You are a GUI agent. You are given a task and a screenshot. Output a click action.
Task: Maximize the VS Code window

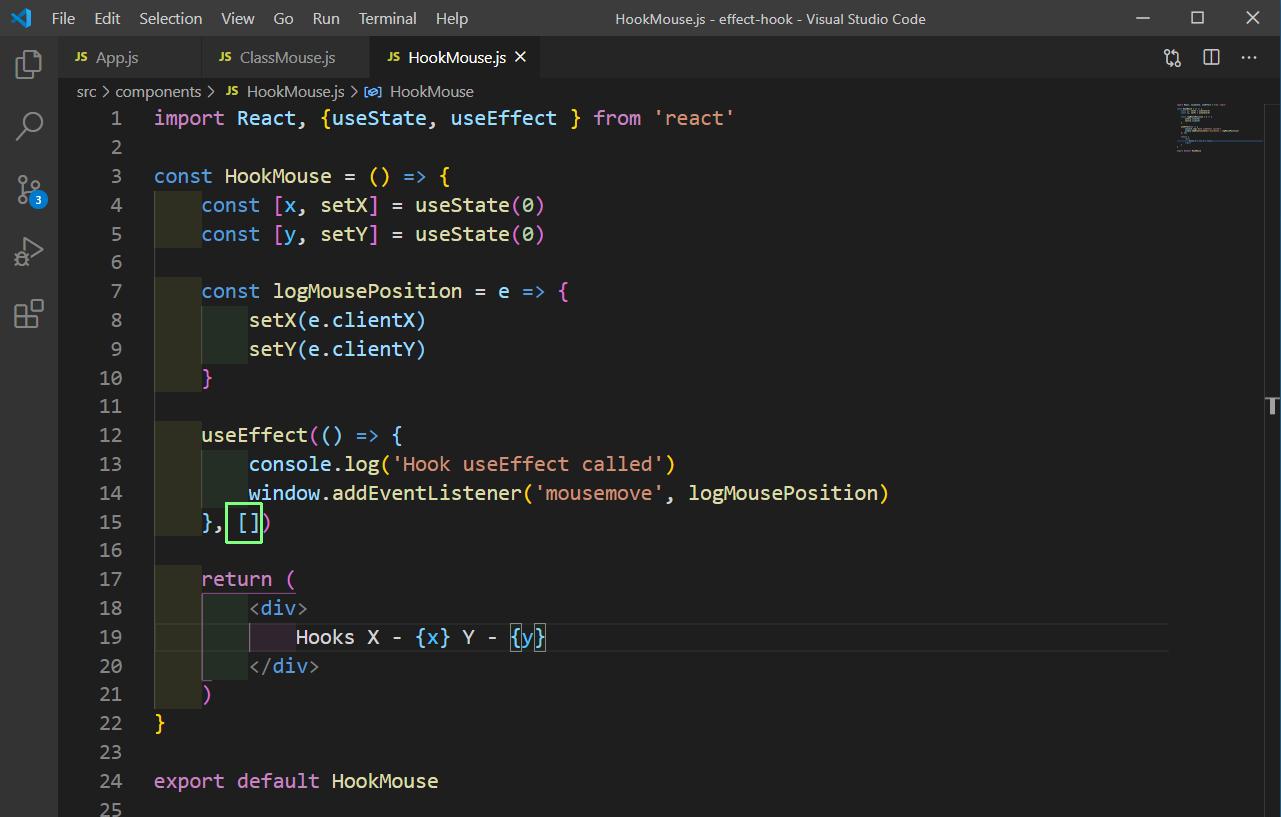[x=1197, y=18]
